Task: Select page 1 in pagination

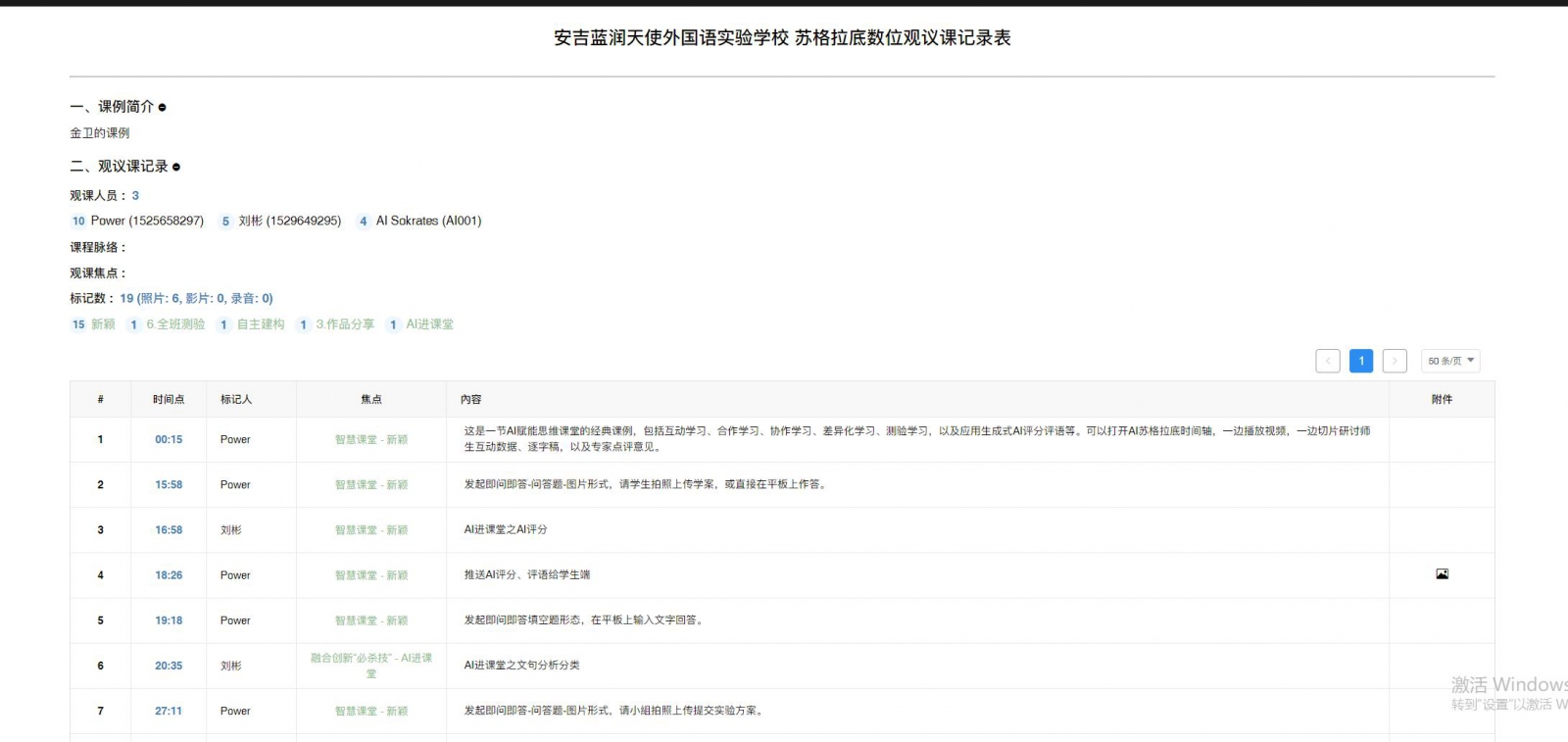Action: point(1361,361)
